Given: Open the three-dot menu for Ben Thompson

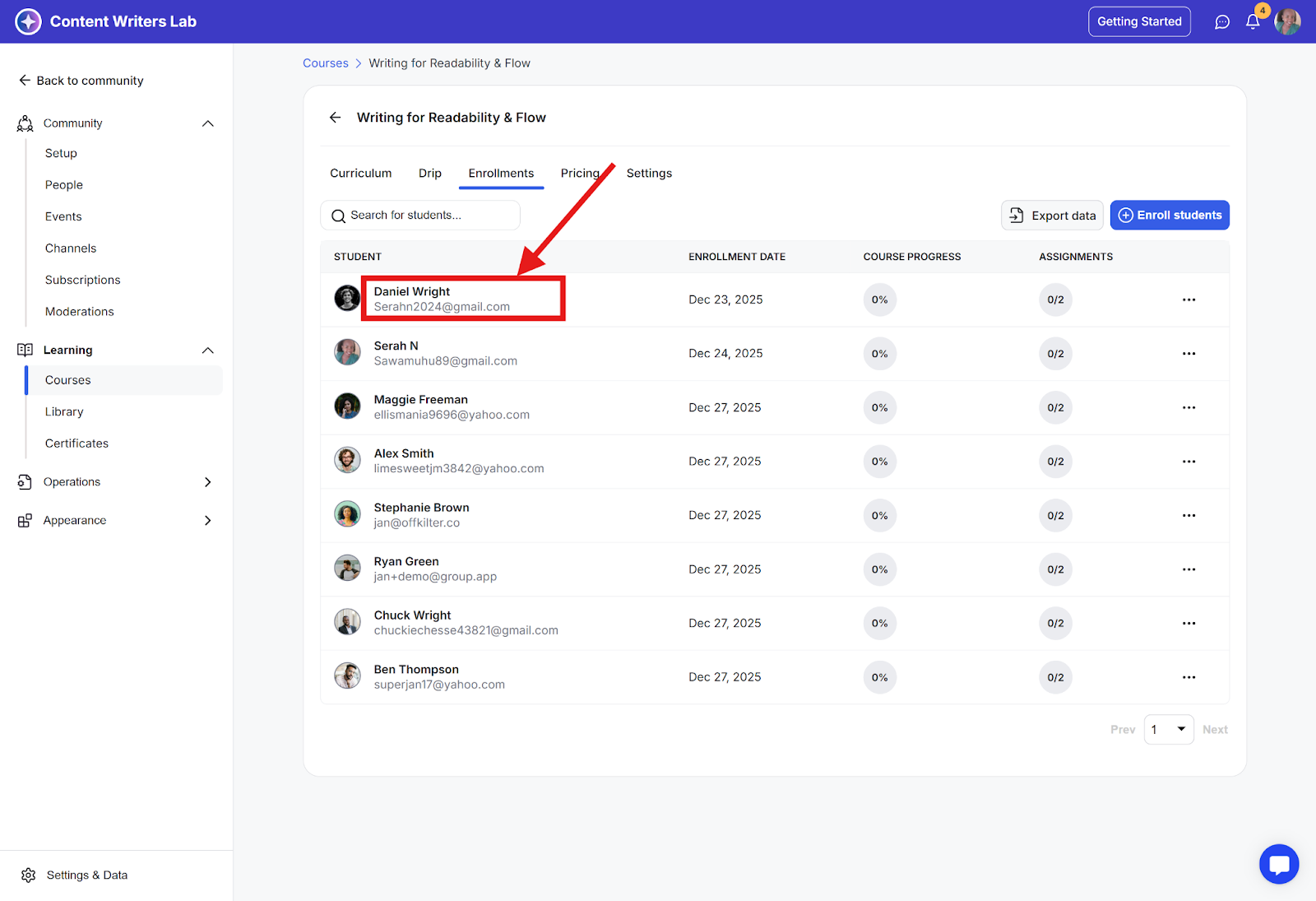Looking at the screenshot, I should [x=1189, y=677].
